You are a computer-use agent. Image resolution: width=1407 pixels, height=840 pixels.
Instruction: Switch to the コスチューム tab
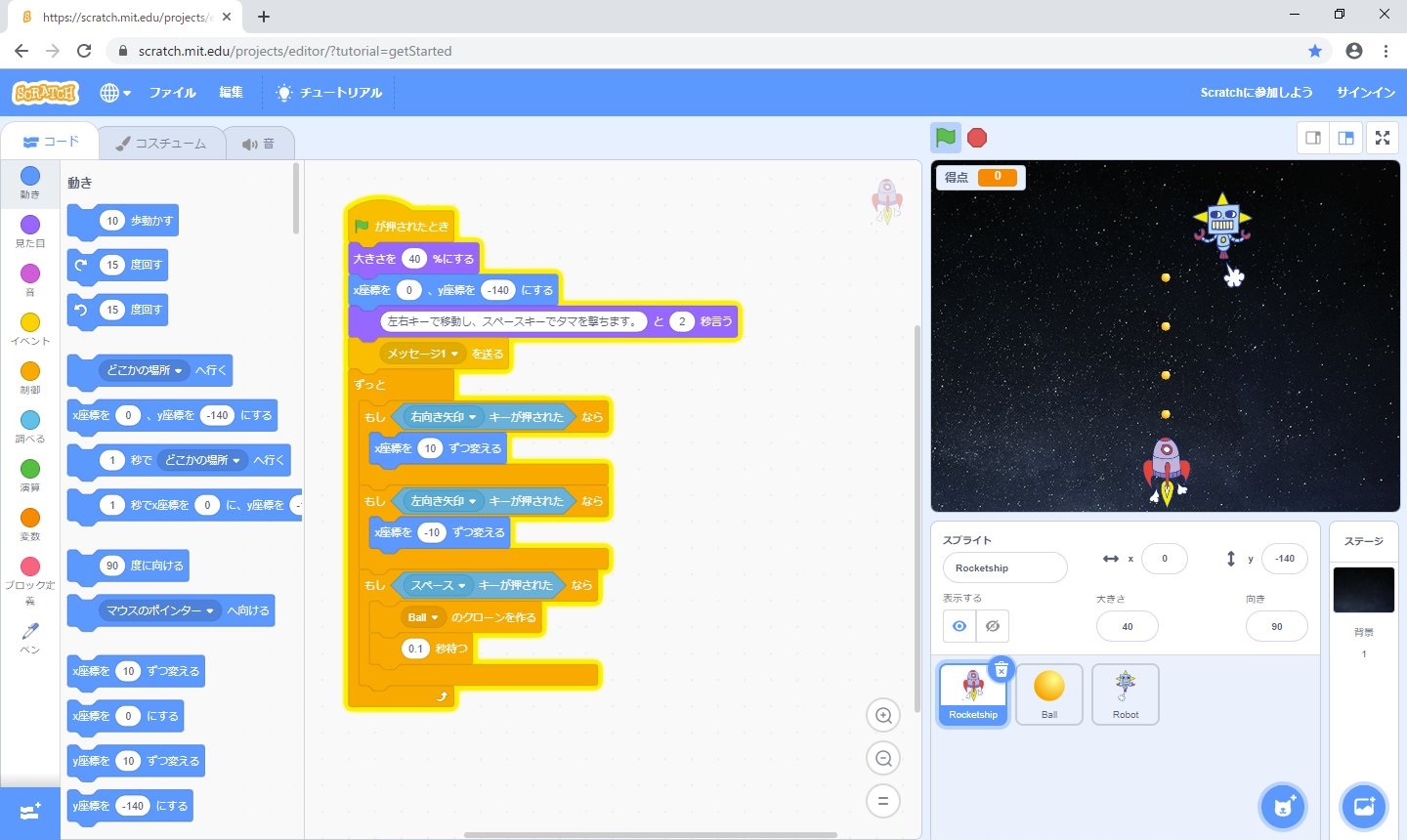(x=161, y=144)
